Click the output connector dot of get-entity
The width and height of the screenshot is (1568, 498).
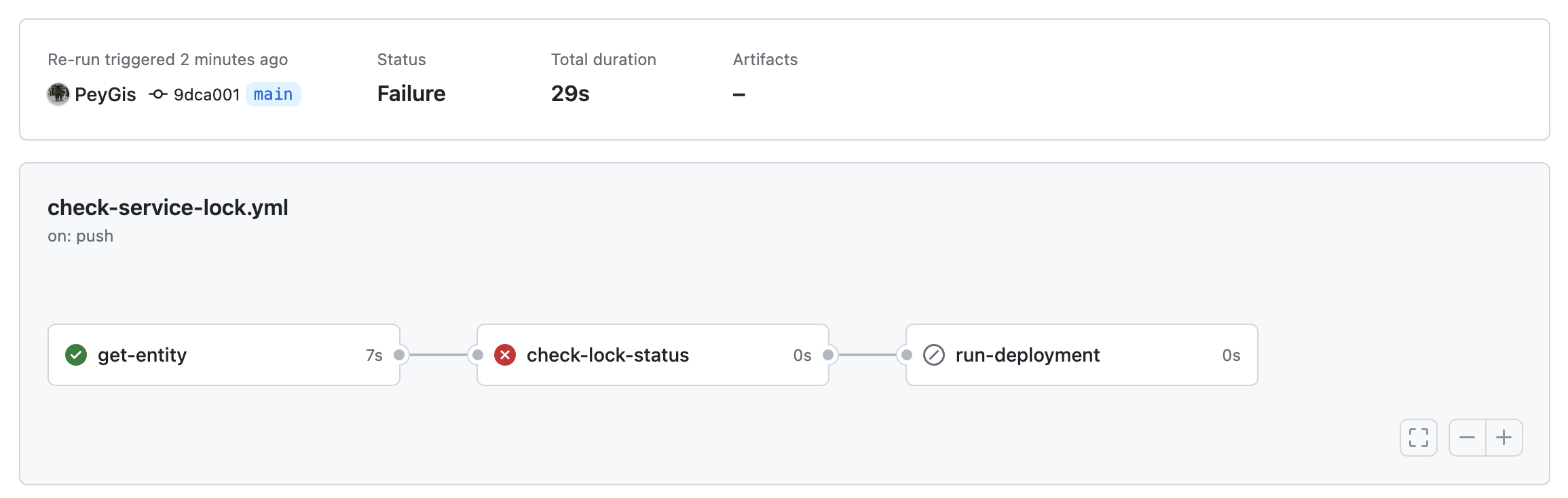click(x=399, y=355)
